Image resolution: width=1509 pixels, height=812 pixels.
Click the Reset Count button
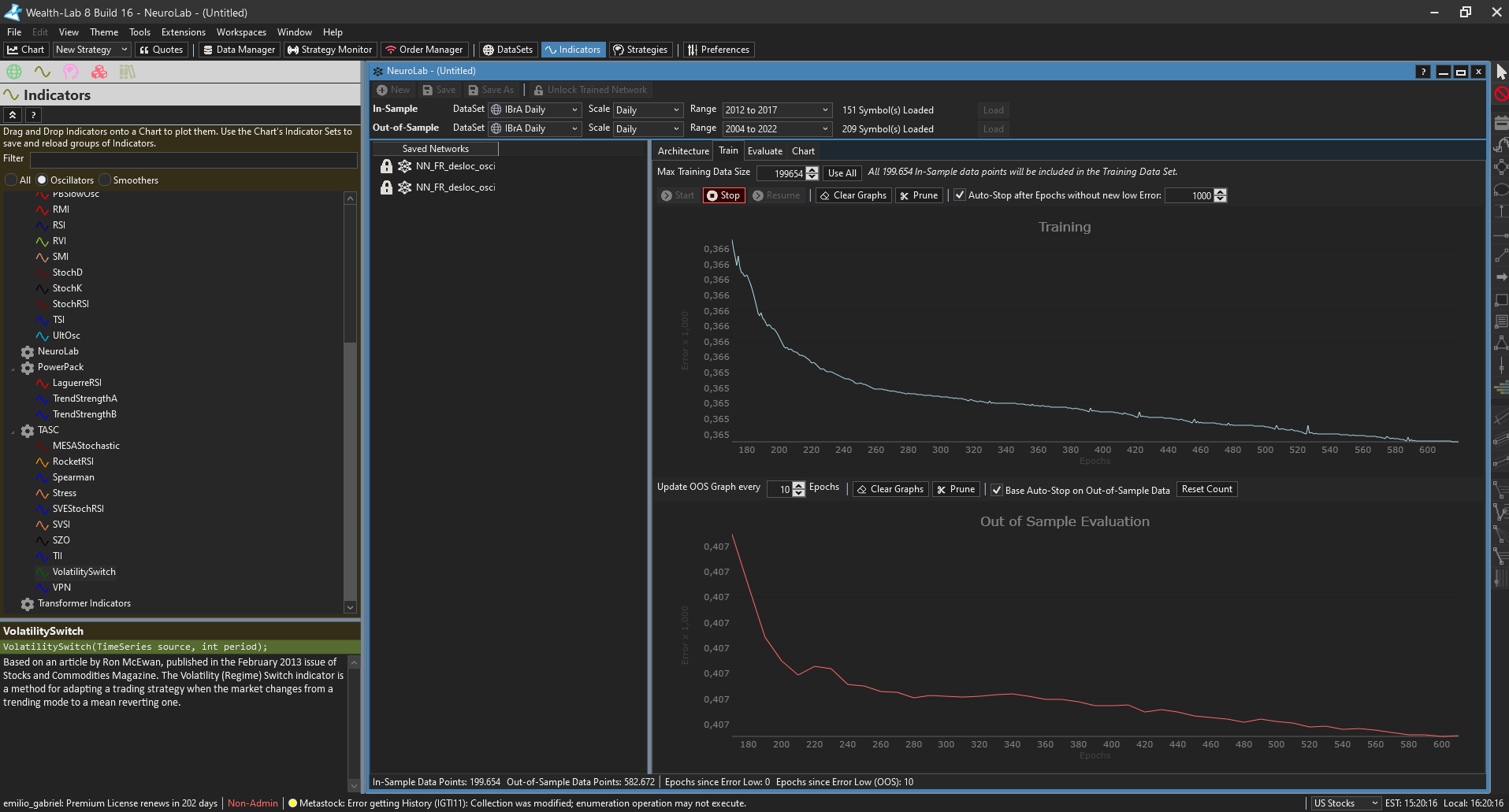coord(1206,489)
